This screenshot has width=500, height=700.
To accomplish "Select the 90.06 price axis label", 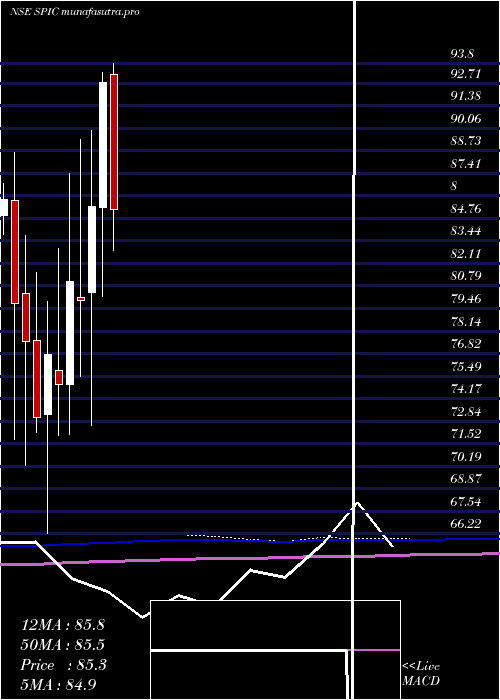I will point(466,119).
